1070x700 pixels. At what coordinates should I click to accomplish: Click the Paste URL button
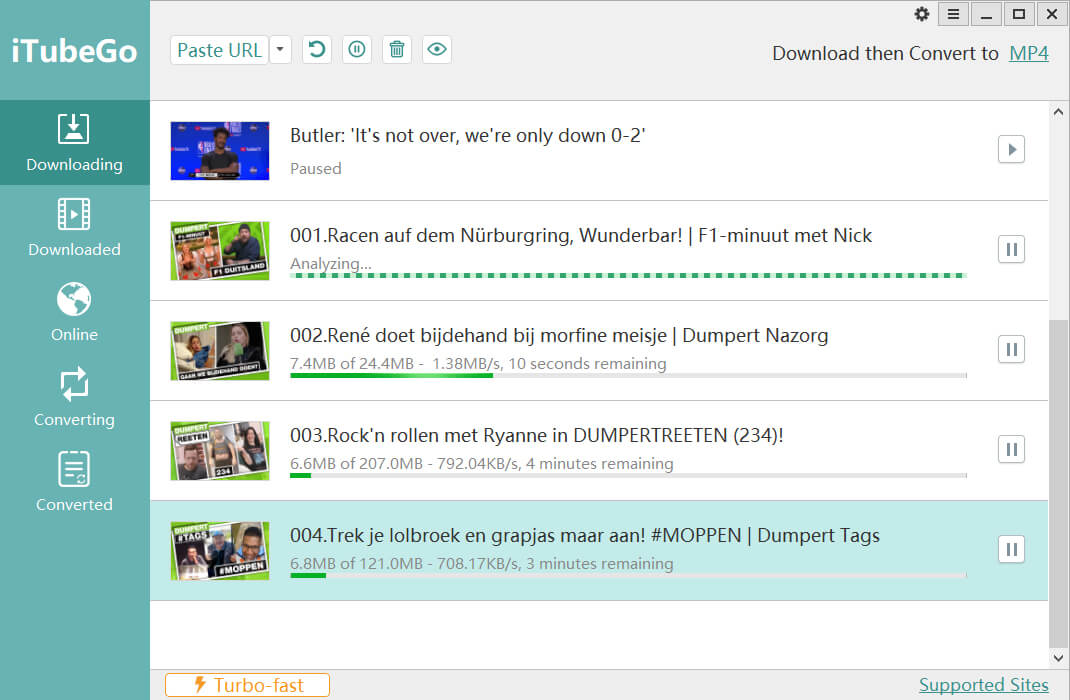pos(219,50)
